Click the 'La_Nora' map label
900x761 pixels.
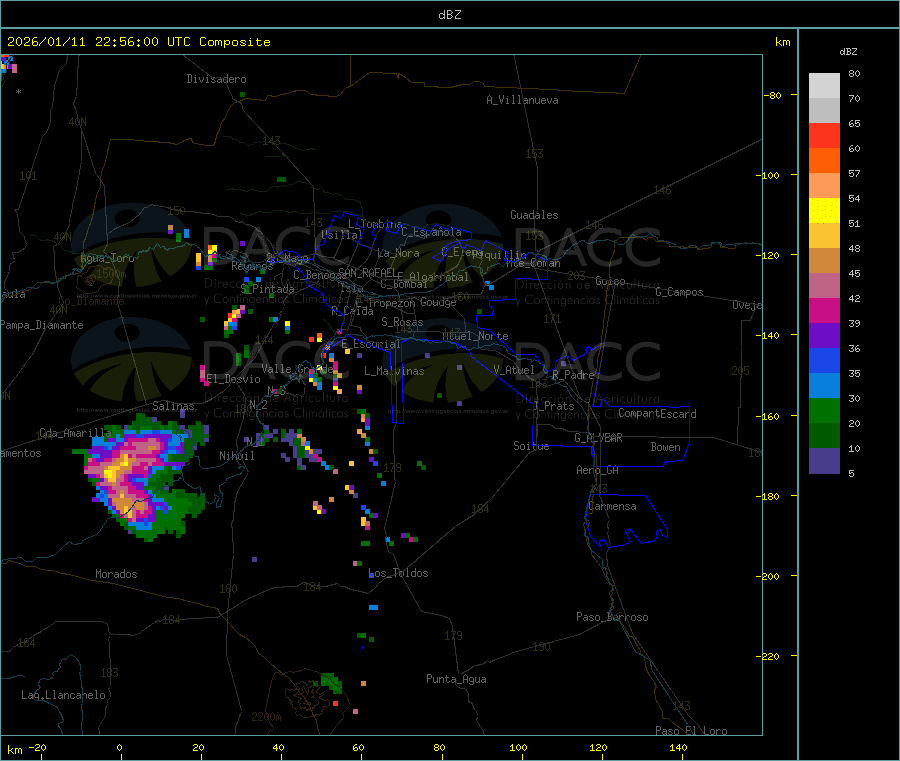pos(398,253)
